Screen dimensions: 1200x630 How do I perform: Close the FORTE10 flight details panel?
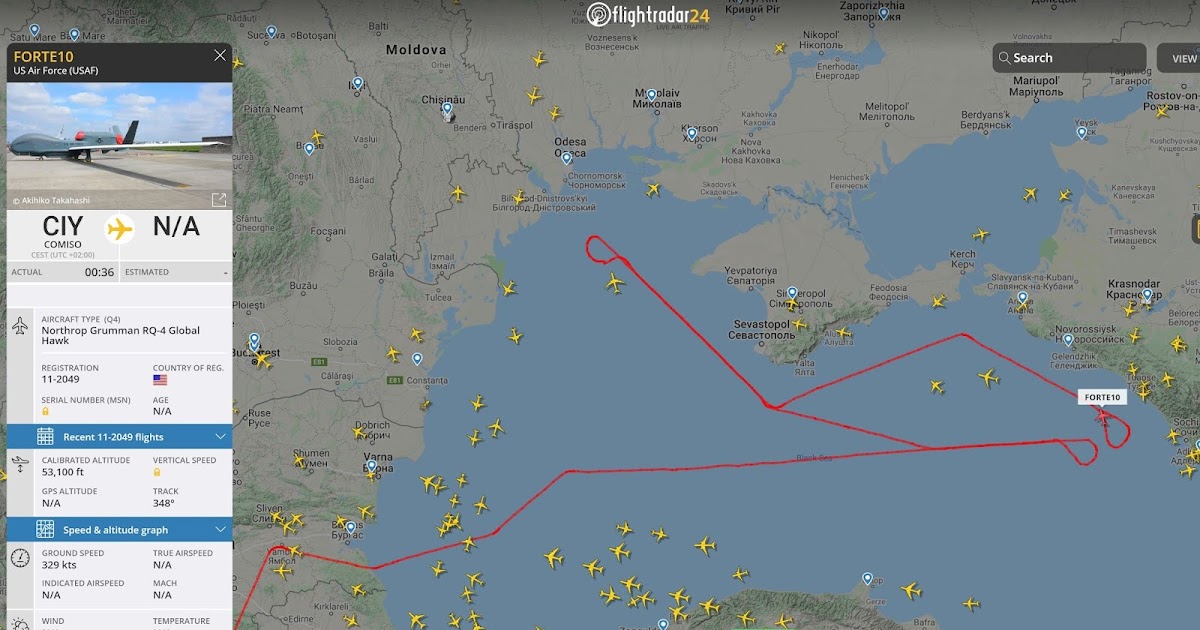click(220, 56)
